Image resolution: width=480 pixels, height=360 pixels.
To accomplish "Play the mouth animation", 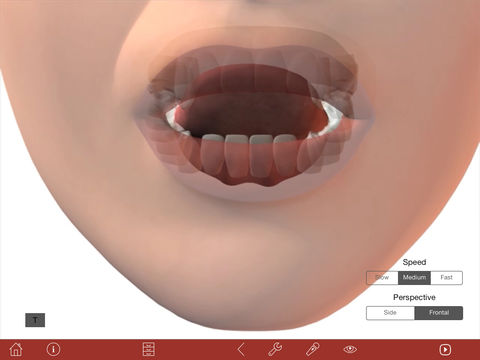I will (x=445, y=349).
